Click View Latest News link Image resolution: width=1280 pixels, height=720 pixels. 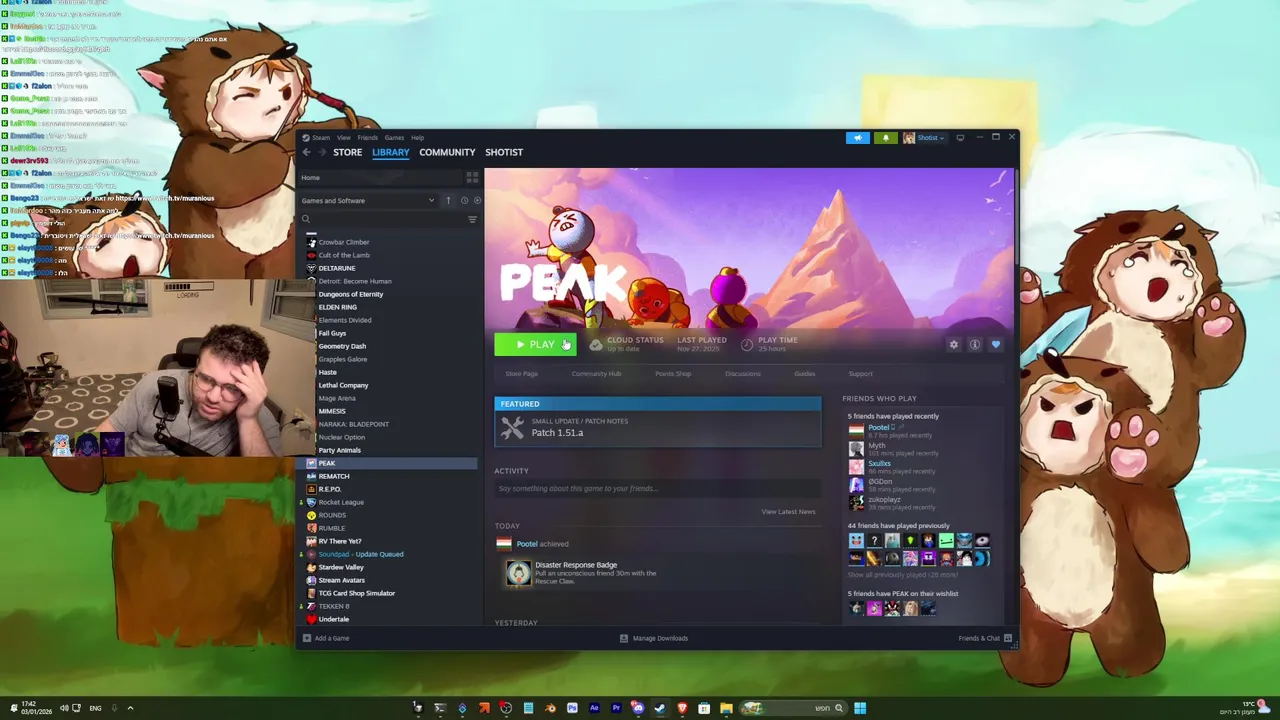click(x=788, y=511)
